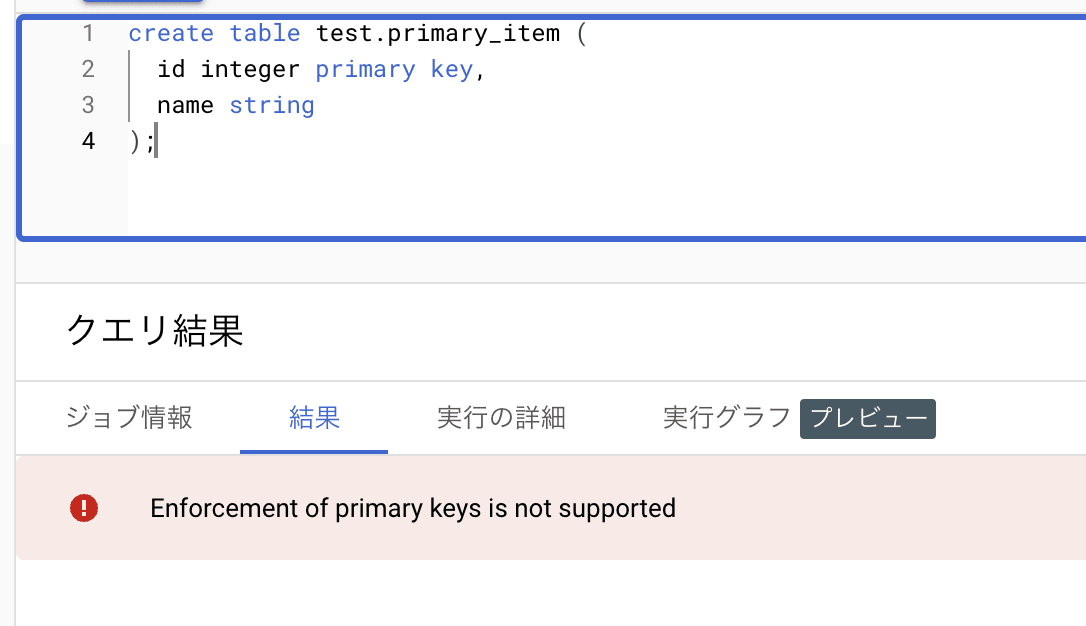Switch to the 結果 tab
1086x626 pixels.
pyautogui.click(x=314, y=418)
